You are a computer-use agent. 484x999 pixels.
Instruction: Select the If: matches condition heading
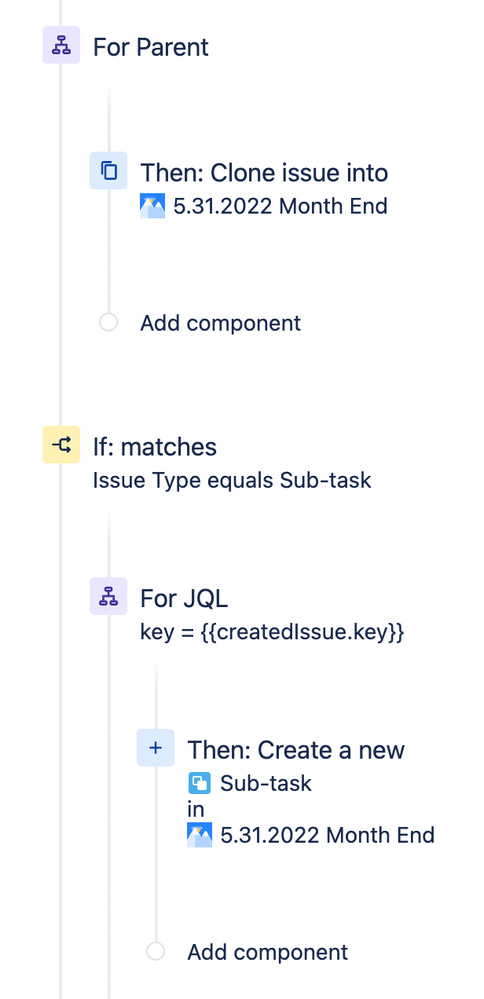pyautogui.click(x=155, y=447)
